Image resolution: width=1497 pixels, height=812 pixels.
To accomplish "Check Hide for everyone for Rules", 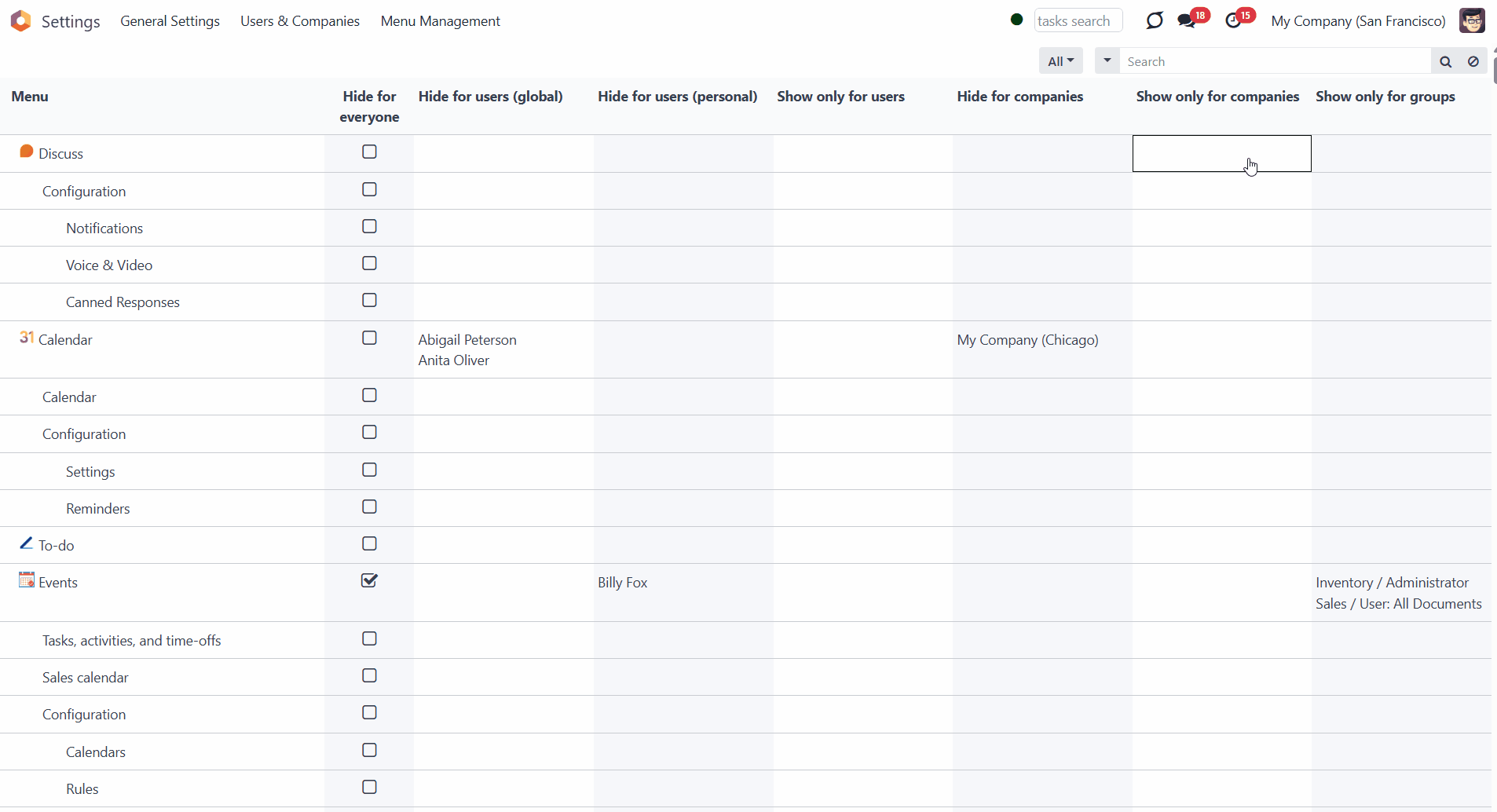I will [369, 787].
